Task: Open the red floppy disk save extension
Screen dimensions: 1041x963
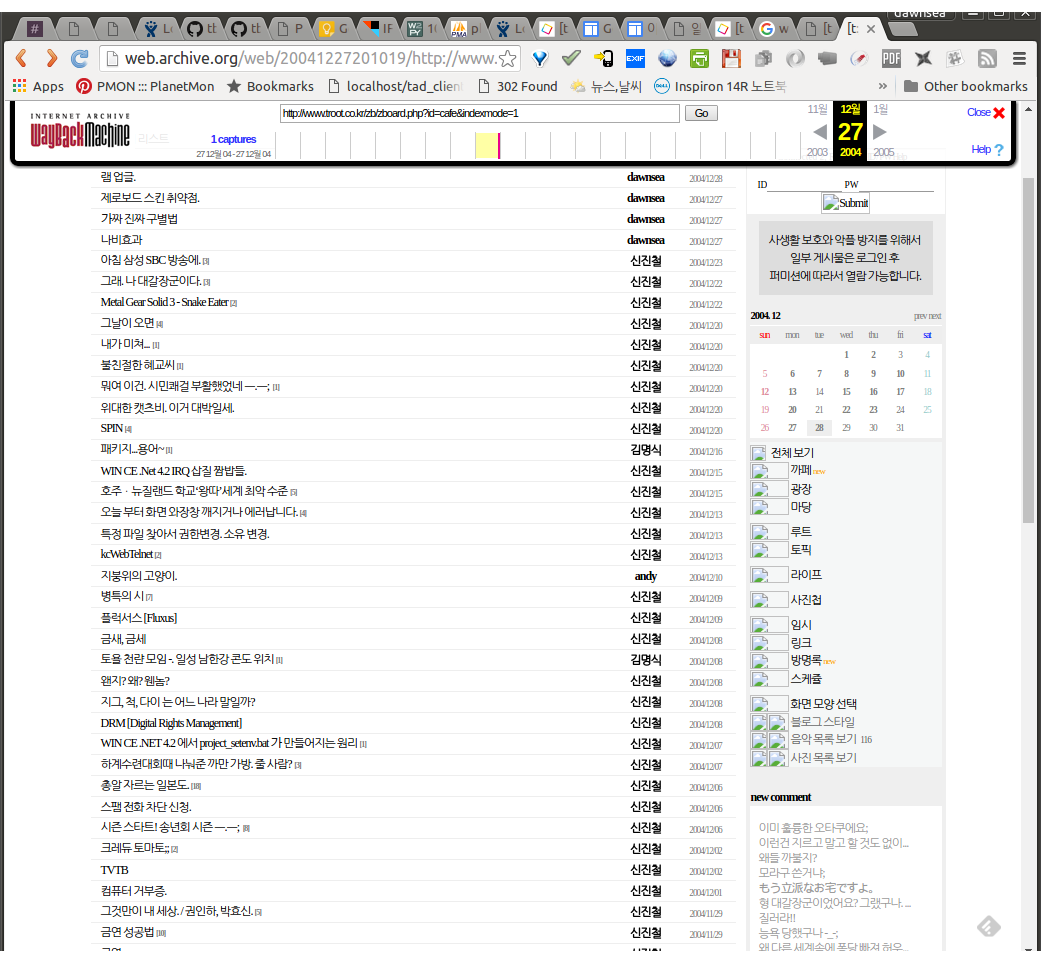Action: point(731,58)
